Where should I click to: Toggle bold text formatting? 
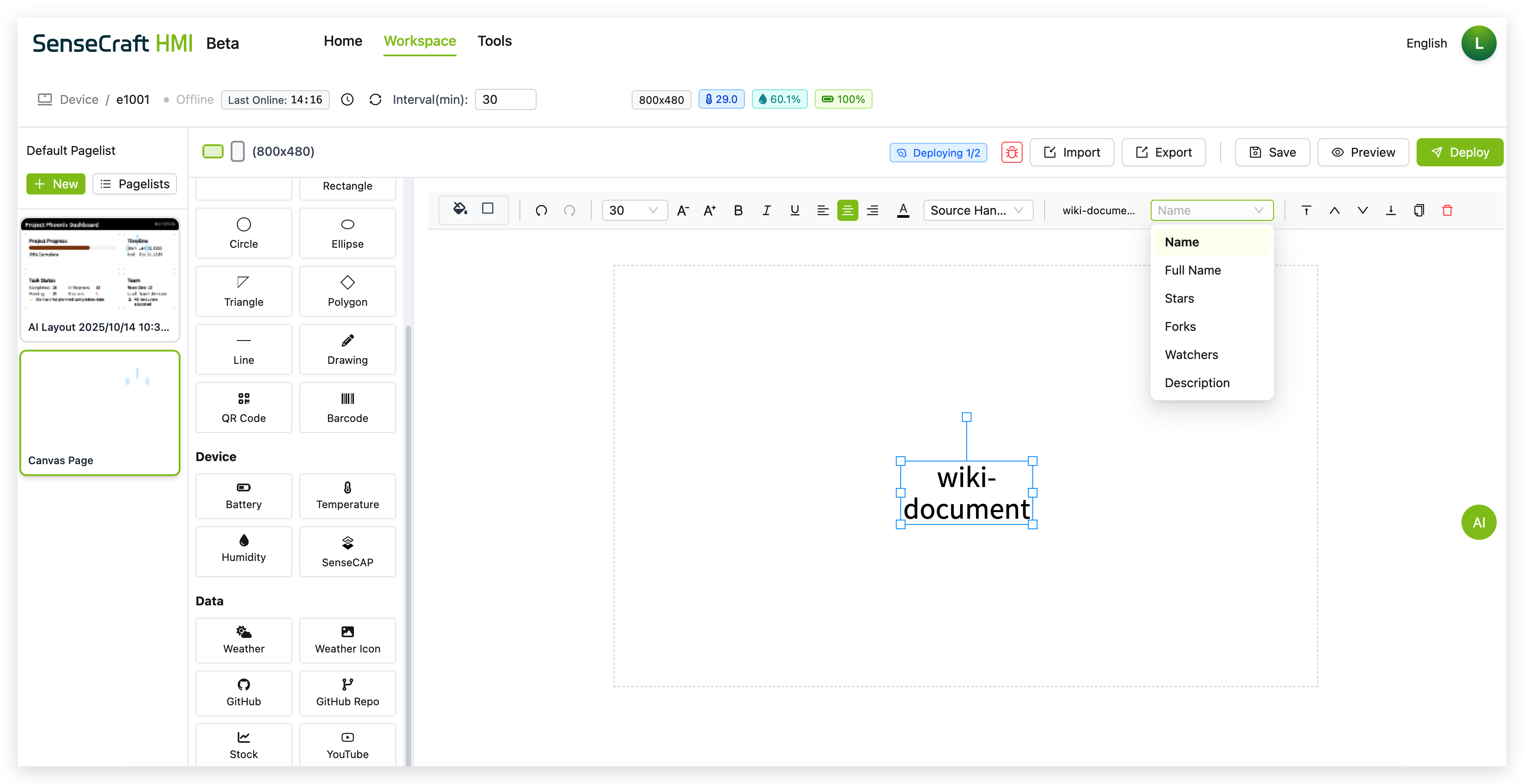pyautogui.click(x=738, y=210)
